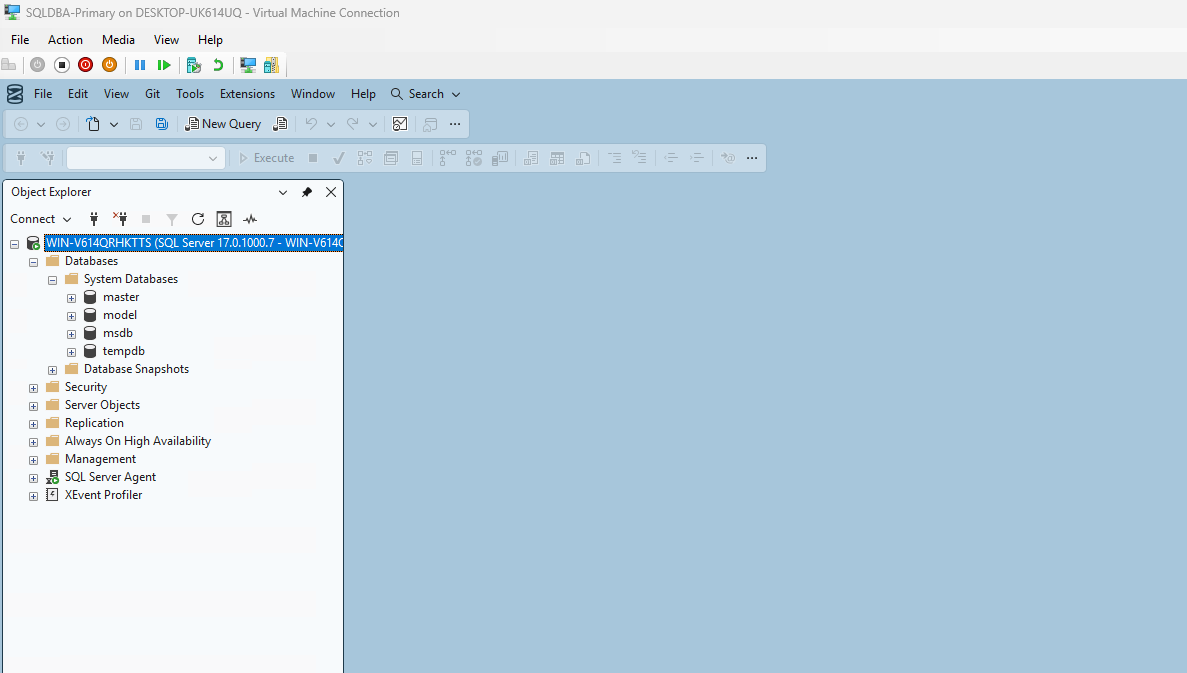Open the Available Databases combo box
Screen dimensions: 1187x673
[x=145, y=158]
